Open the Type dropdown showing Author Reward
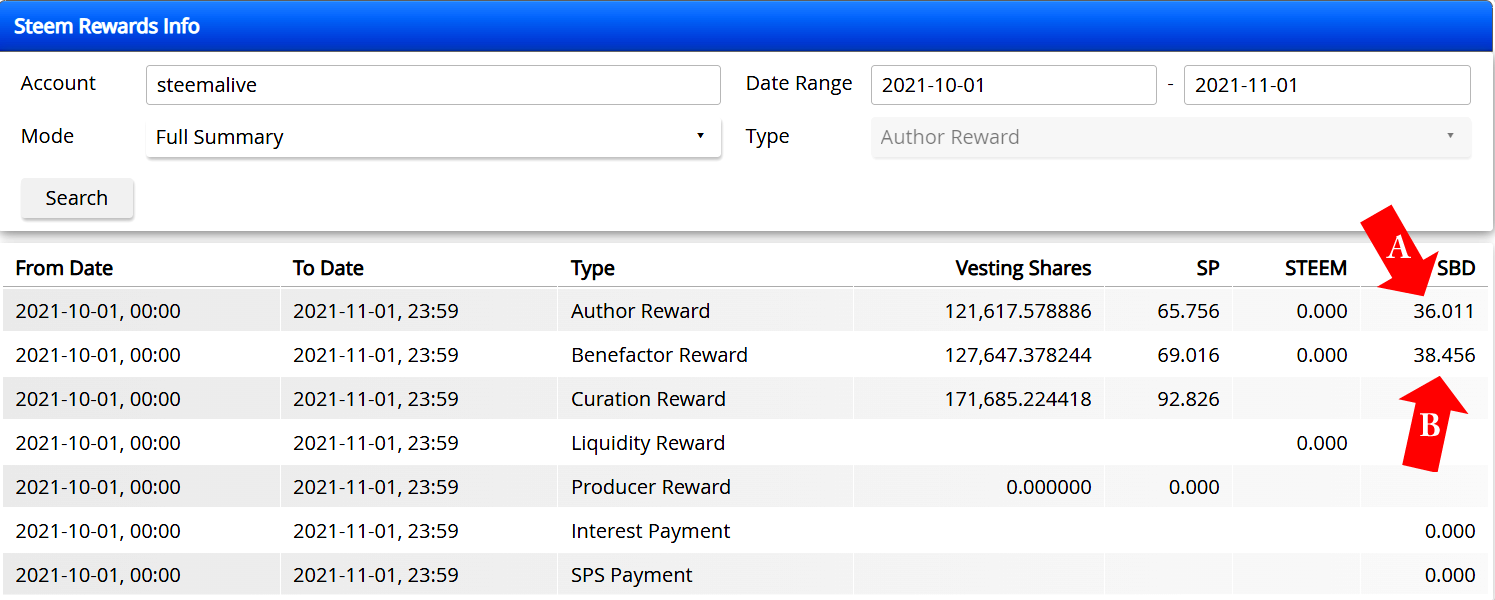This screenshot has width=1495, height=600. [x=1171, y=137]
